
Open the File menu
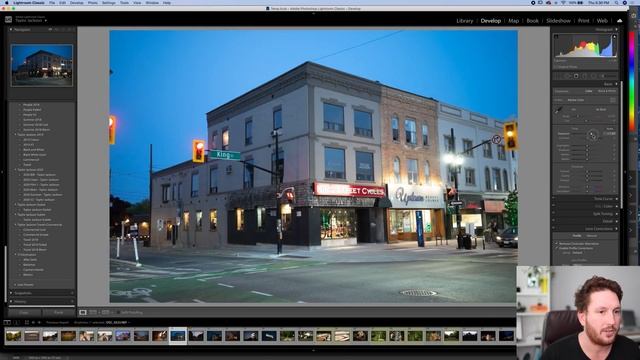point(52,3)
